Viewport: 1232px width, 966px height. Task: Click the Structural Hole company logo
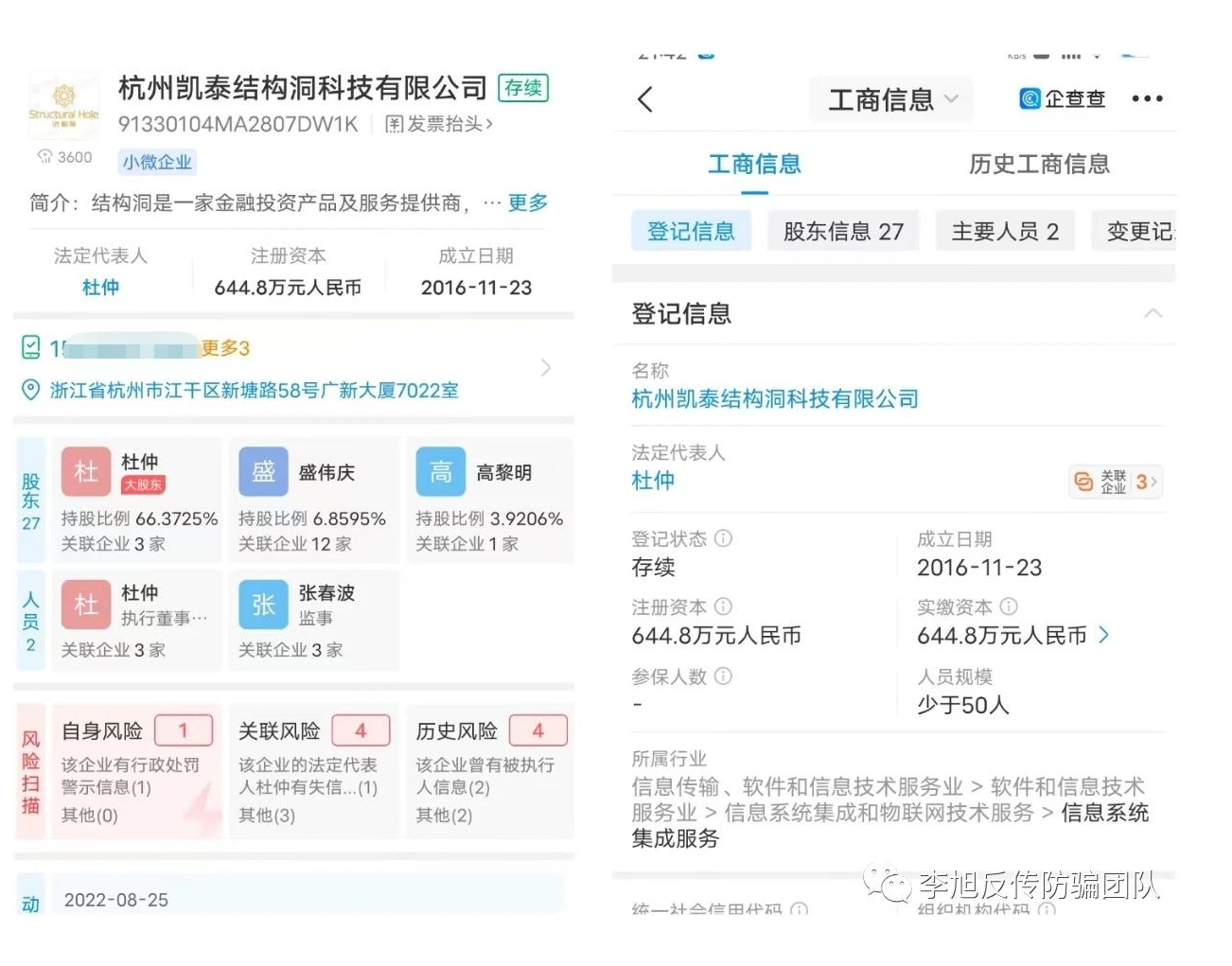63,106
